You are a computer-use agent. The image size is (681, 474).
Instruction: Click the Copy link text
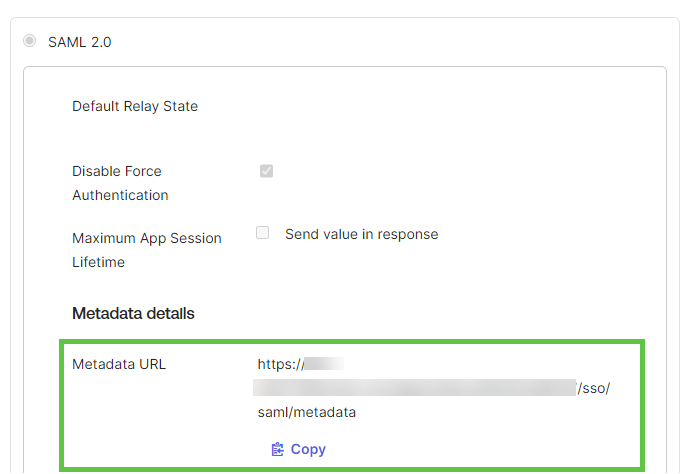308,449
